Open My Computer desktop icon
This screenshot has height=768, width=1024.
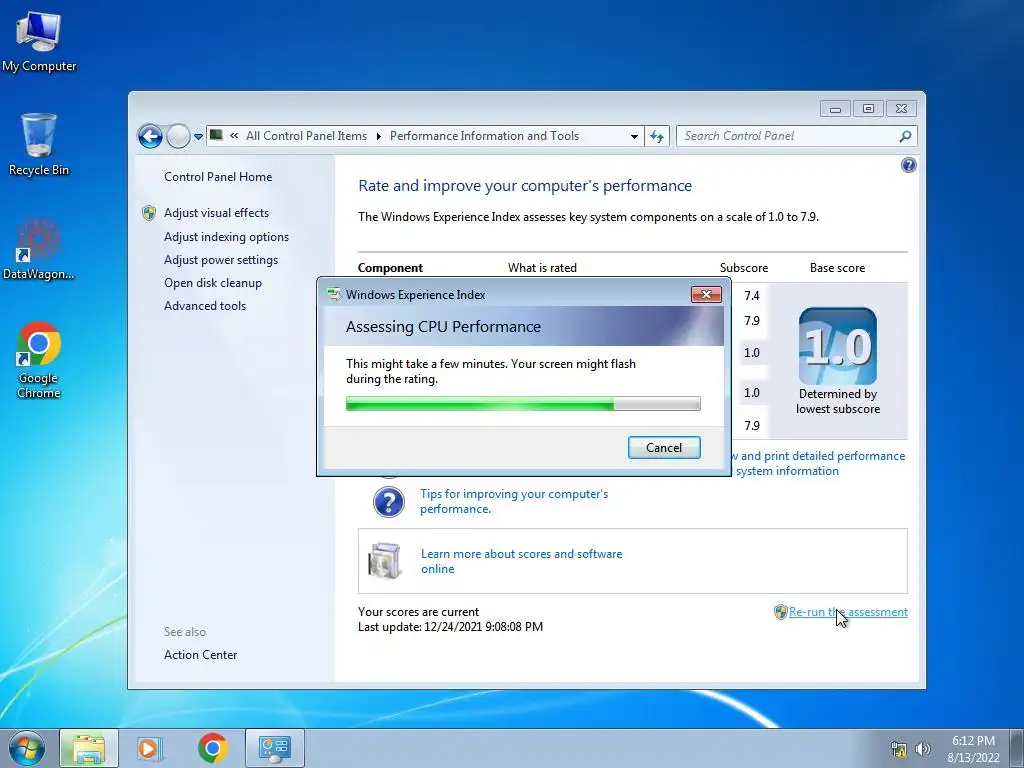coord(39,41)
